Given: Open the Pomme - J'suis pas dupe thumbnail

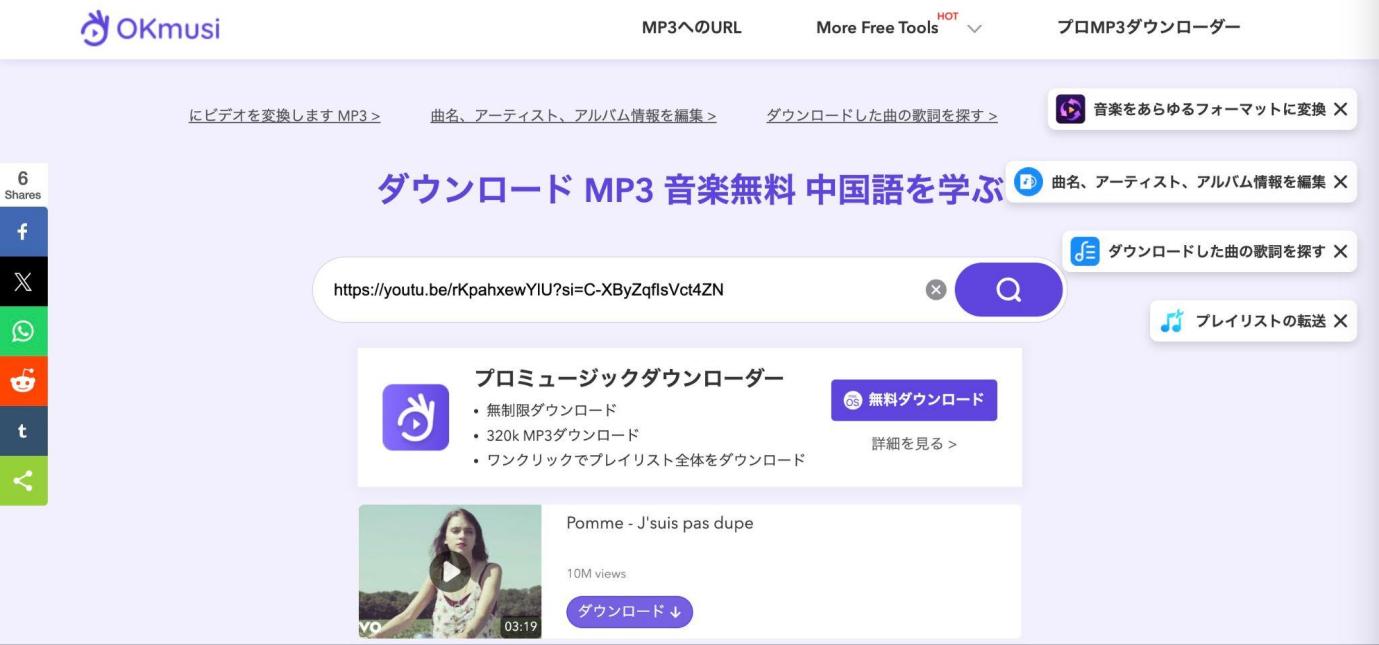Looking at the screenshot, I should click(x=450, y=571).
